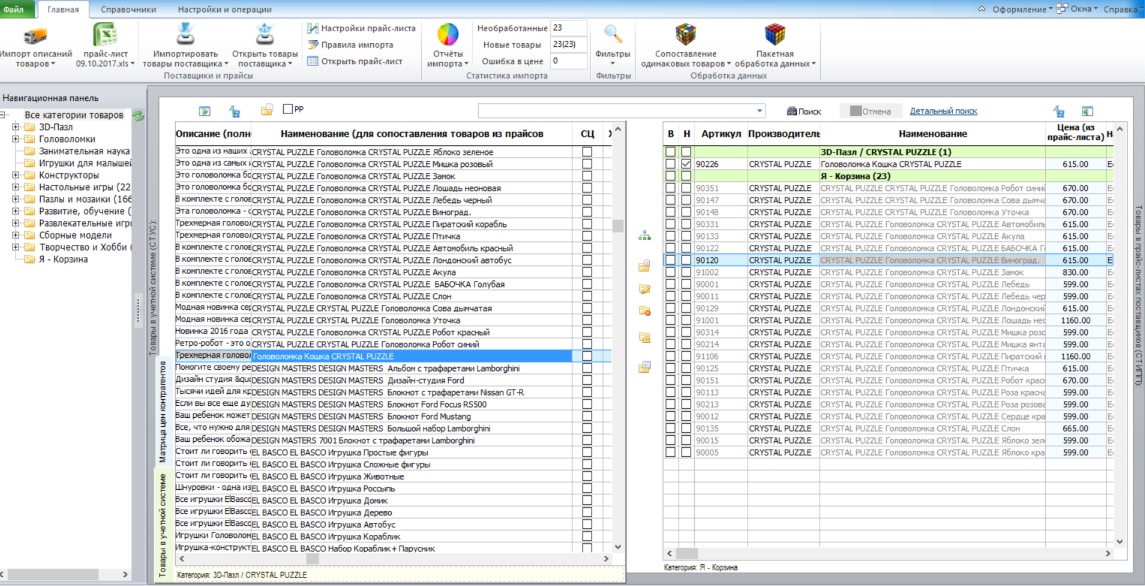
Task: Uncheck Н checkbox for article 90226
Action: click(x=686, y=164)
